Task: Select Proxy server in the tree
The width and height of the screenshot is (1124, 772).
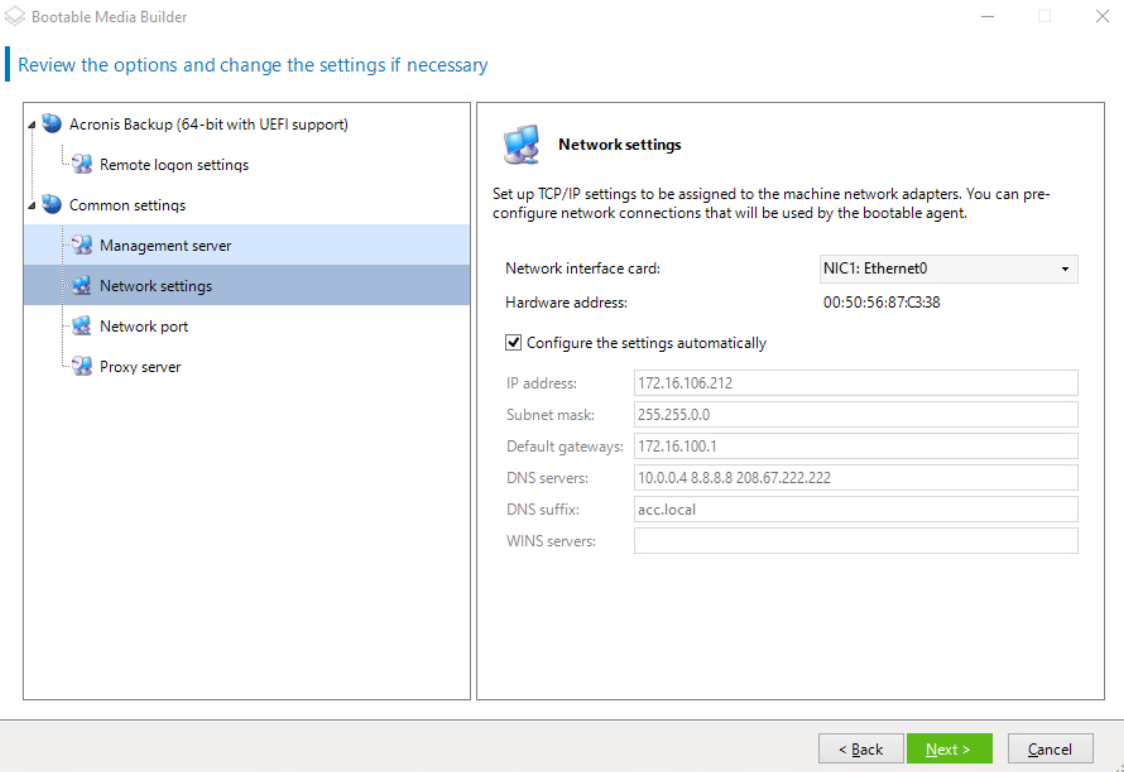Action: (x=140, y=367)
